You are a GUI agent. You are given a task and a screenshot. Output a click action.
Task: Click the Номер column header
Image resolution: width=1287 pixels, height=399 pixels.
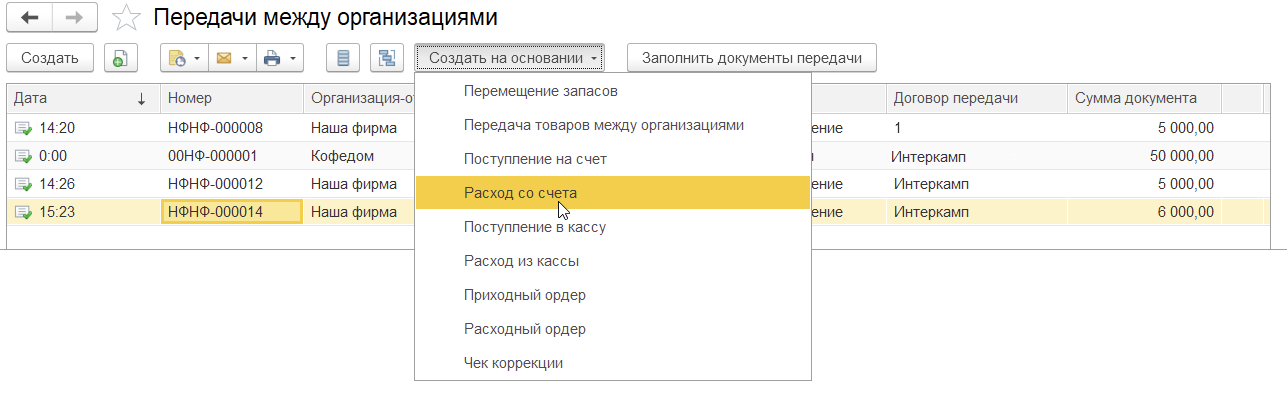[x=232, y=98]
